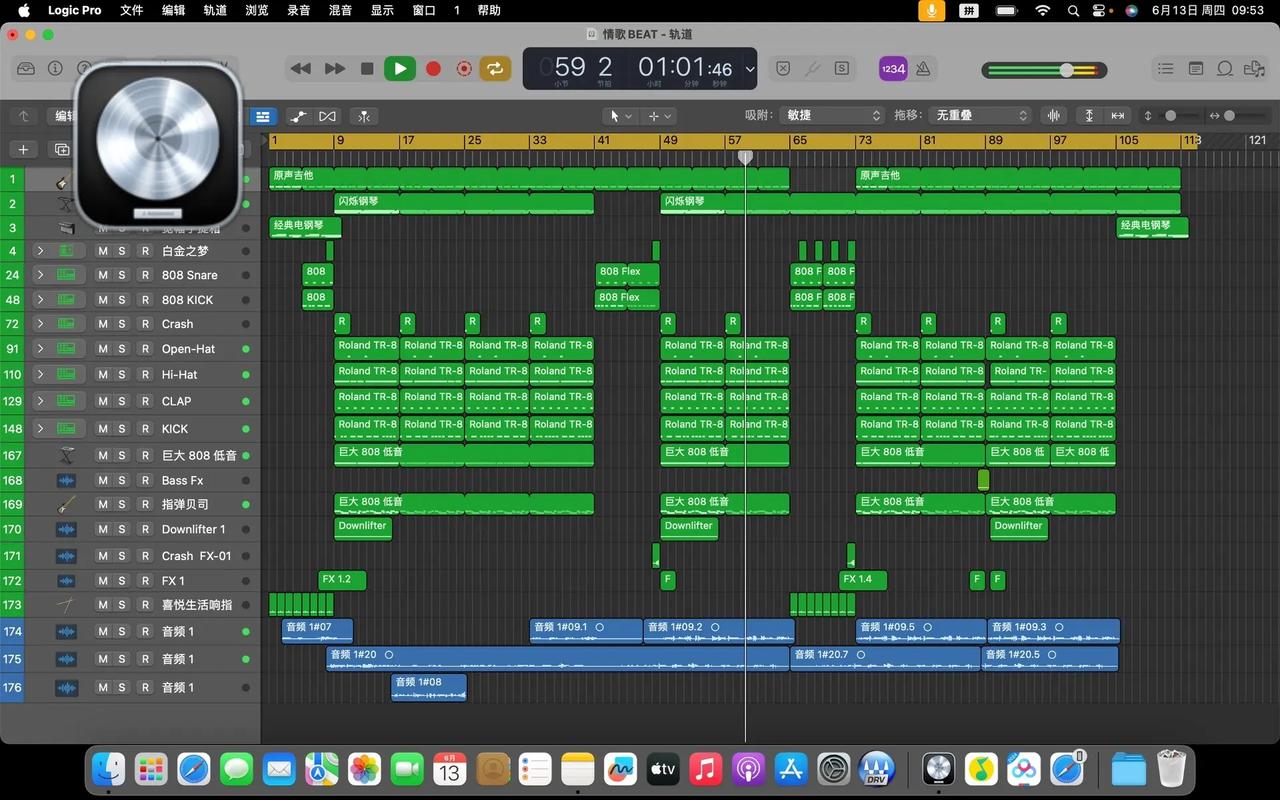The height and width of the screenshot is (800, 1280).
Task: Click the add track plus button
Action: tap(23, 149)
